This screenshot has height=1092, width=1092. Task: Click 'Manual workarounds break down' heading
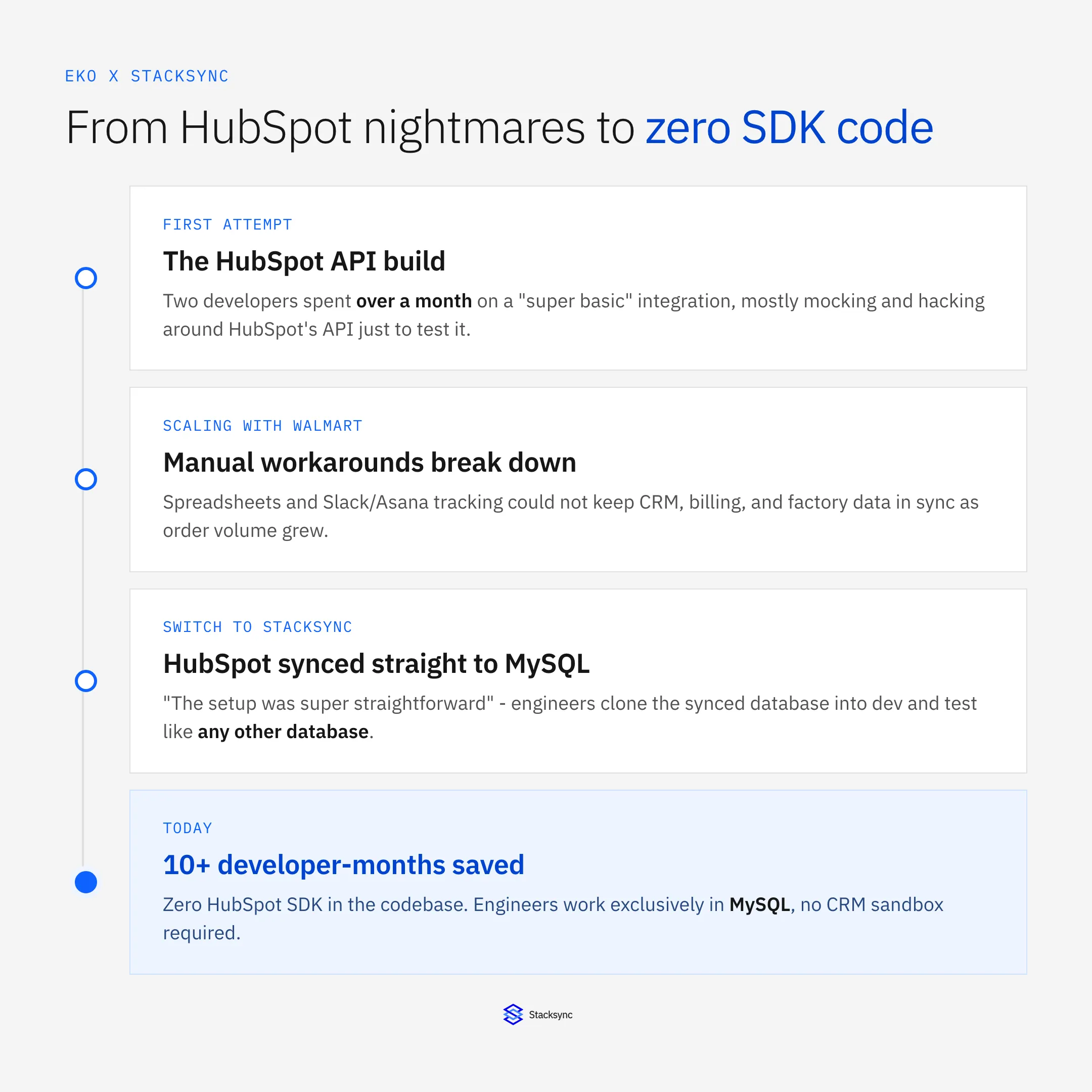click(x=370, y=463)
